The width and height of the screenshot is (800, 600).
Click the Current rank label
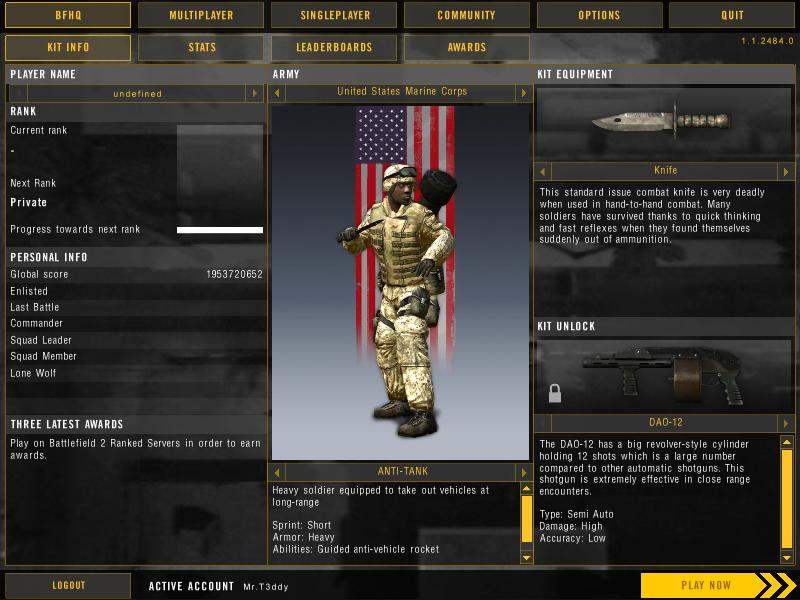click(39, 131)
